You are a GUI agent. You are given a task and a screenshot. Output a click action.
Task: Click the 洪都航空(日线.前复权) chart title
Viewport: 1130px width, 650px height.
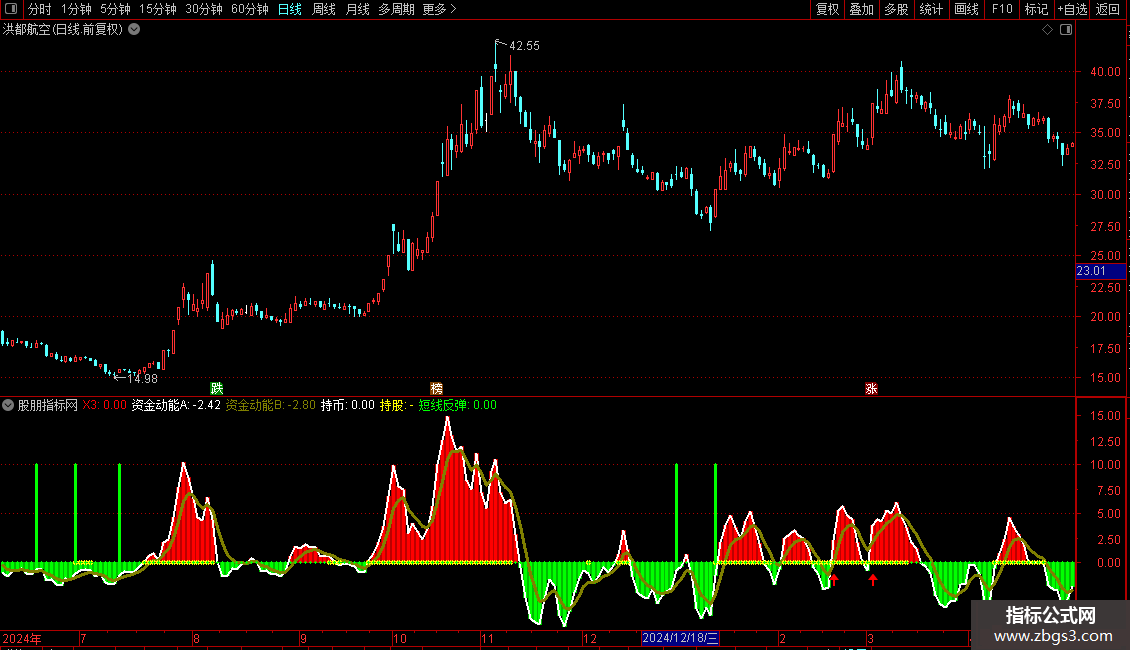click(63, 30)
